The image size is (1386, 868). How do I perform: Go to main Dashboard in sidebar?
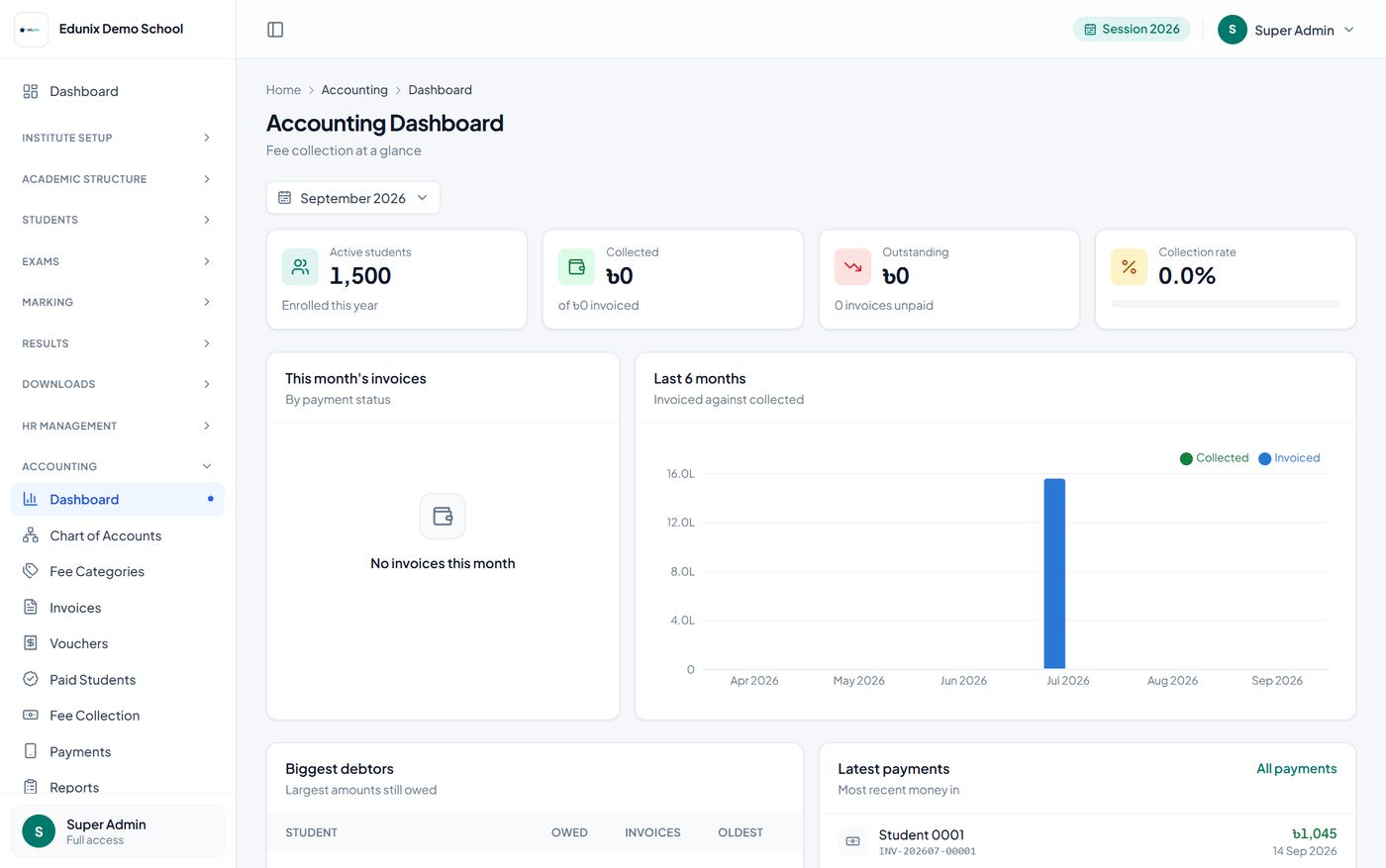coord(118,91)
